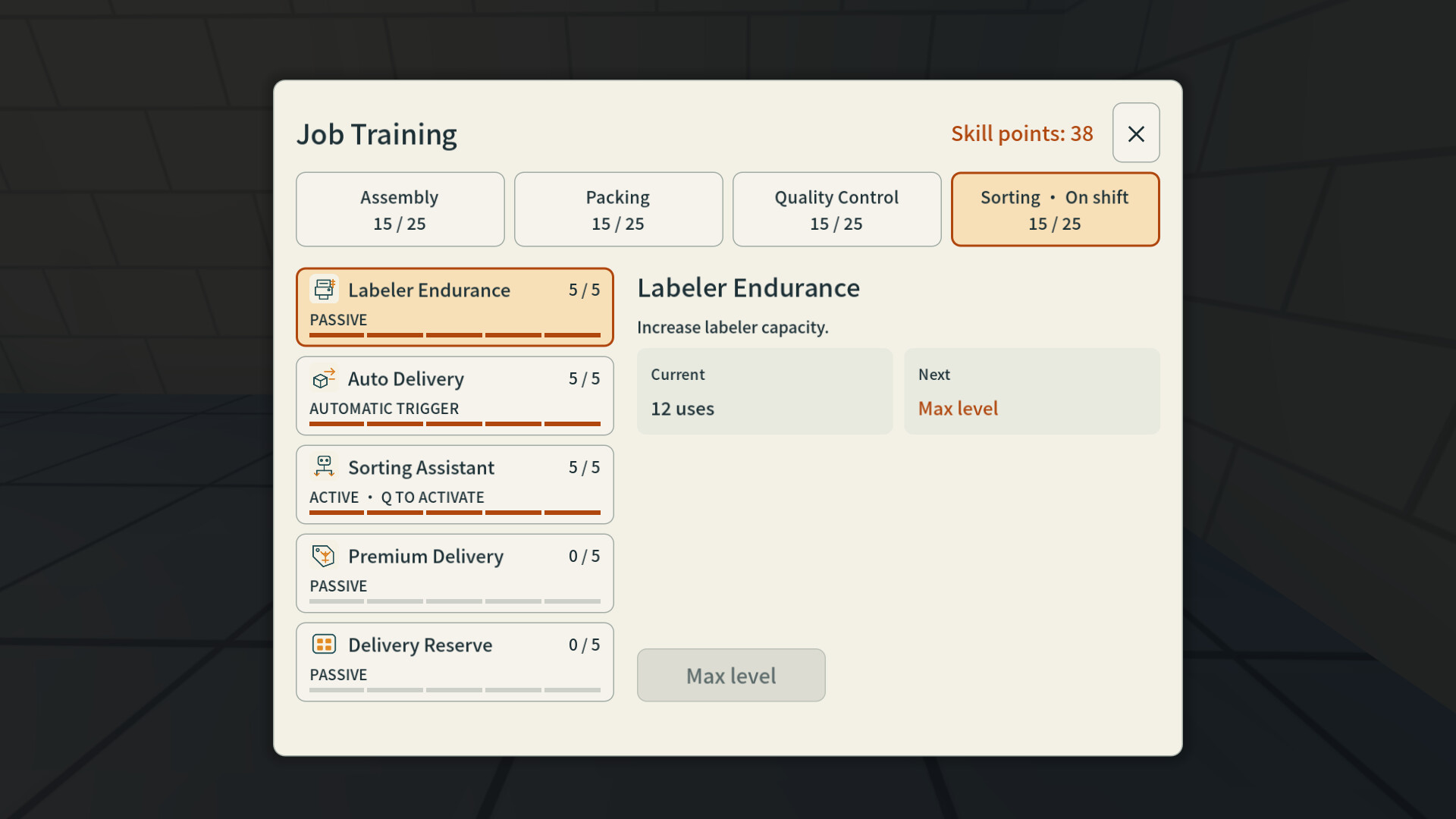
Task: Click the Skill points: 38 counter
Action: (1021, 133)
